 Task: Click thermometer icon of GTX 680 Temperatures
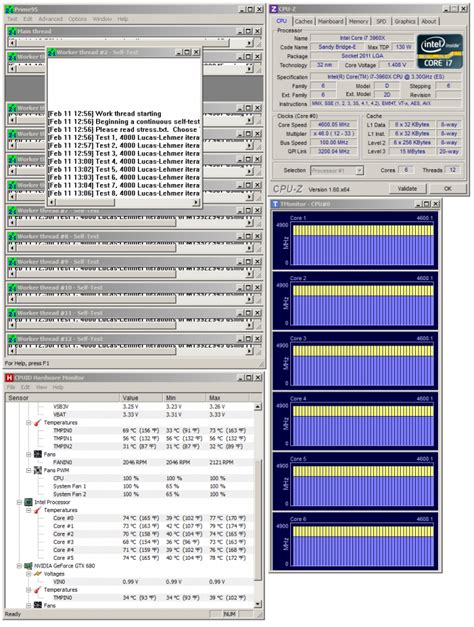pyautogui.click(x=38, y=590)
